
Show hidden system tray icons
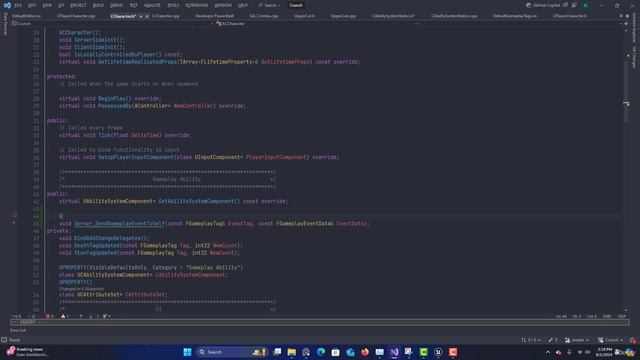tap(548, 352)
